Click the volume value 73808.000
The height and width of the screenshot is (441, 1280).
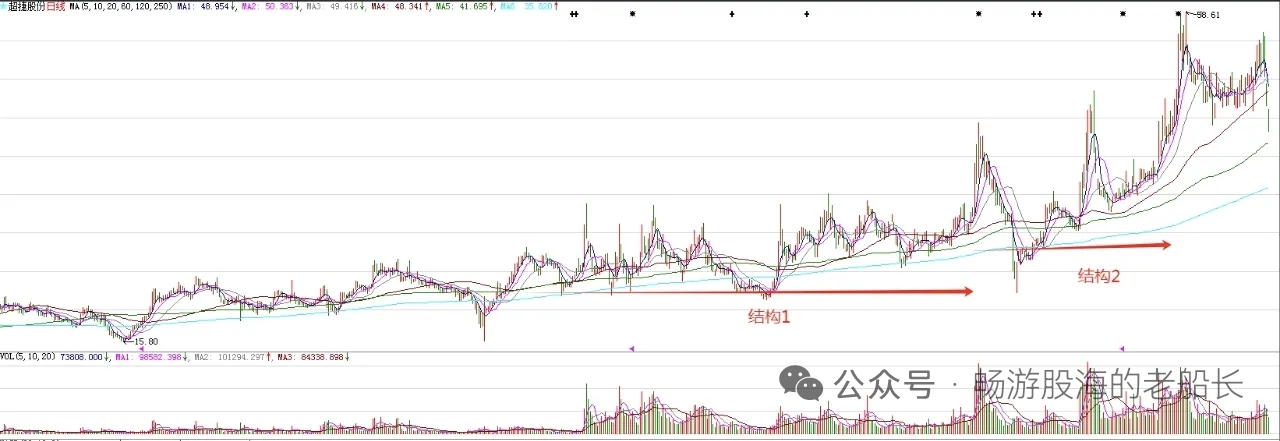82,357
